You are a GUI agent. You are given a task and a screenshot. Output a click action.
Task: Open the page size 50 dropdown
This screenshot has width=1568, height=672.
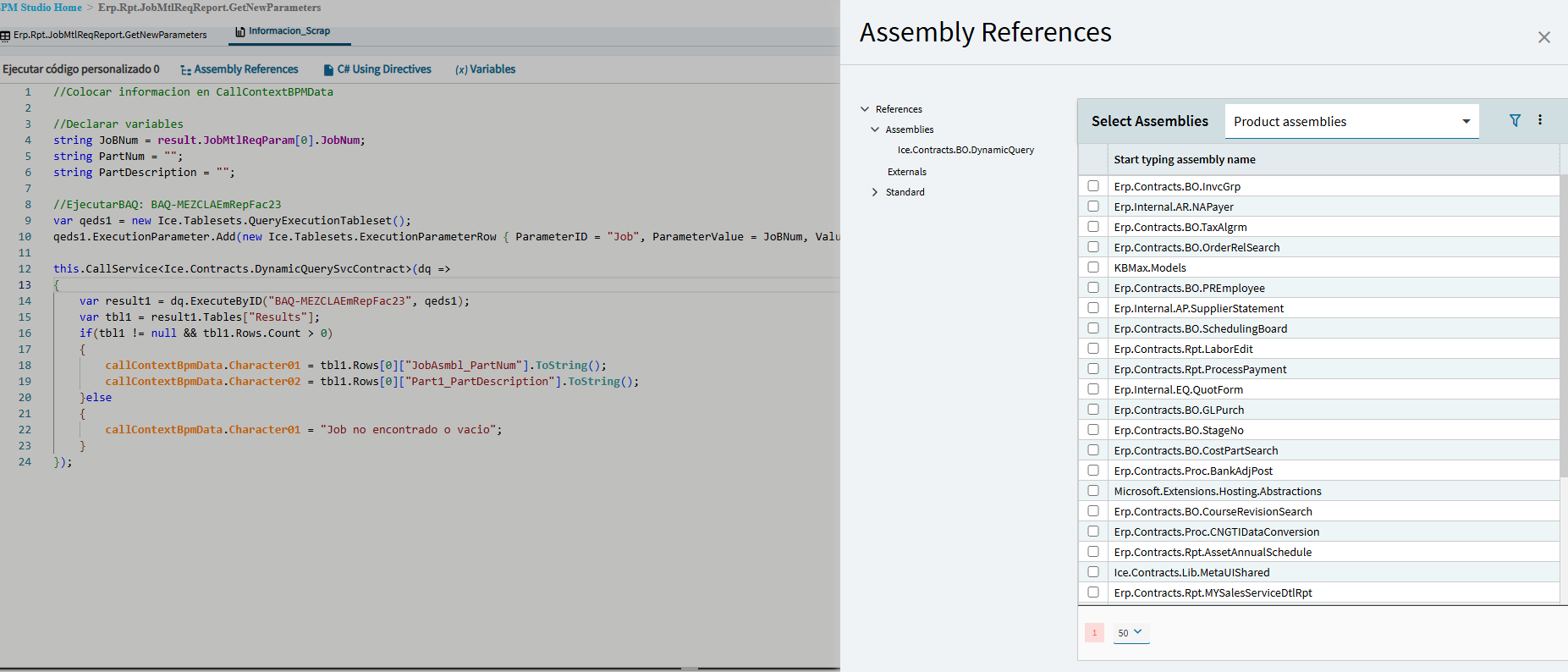point(1131,632)
